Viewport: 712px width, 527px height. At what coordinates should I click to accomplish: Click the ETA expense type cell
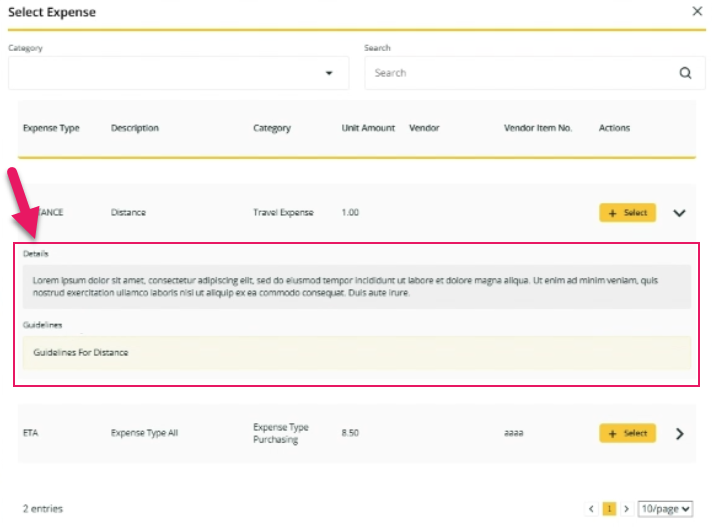(x=30, y=433)
